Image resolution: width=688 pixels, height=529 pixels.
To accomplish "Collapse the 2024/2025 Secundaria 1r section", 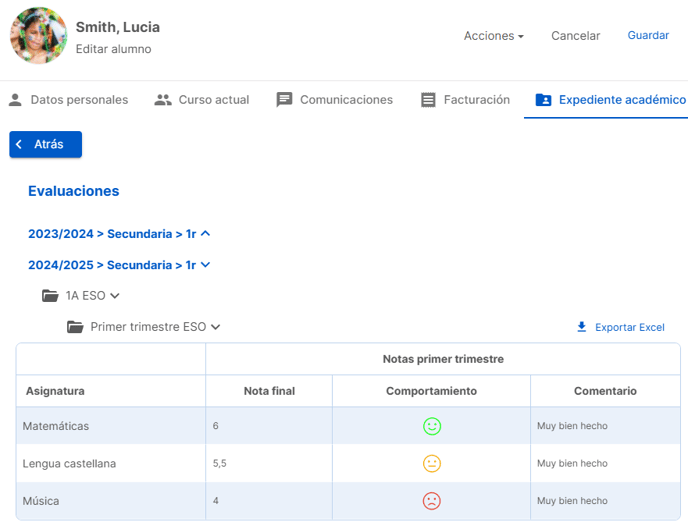I will click(x=119, y=265).
